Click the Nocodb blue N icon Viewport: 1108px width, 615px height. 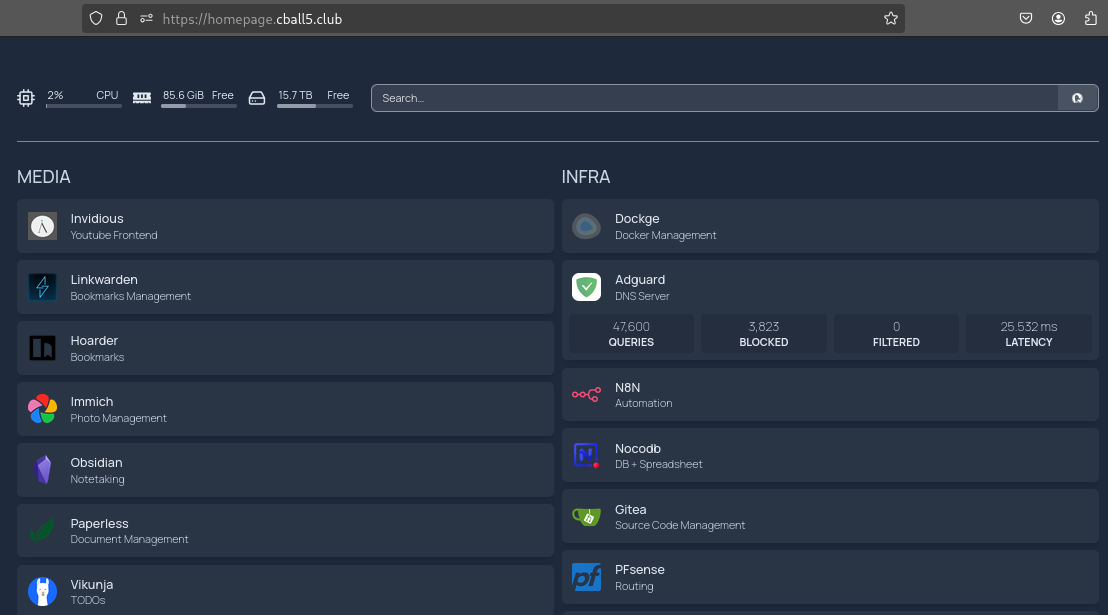coord(587,455)
